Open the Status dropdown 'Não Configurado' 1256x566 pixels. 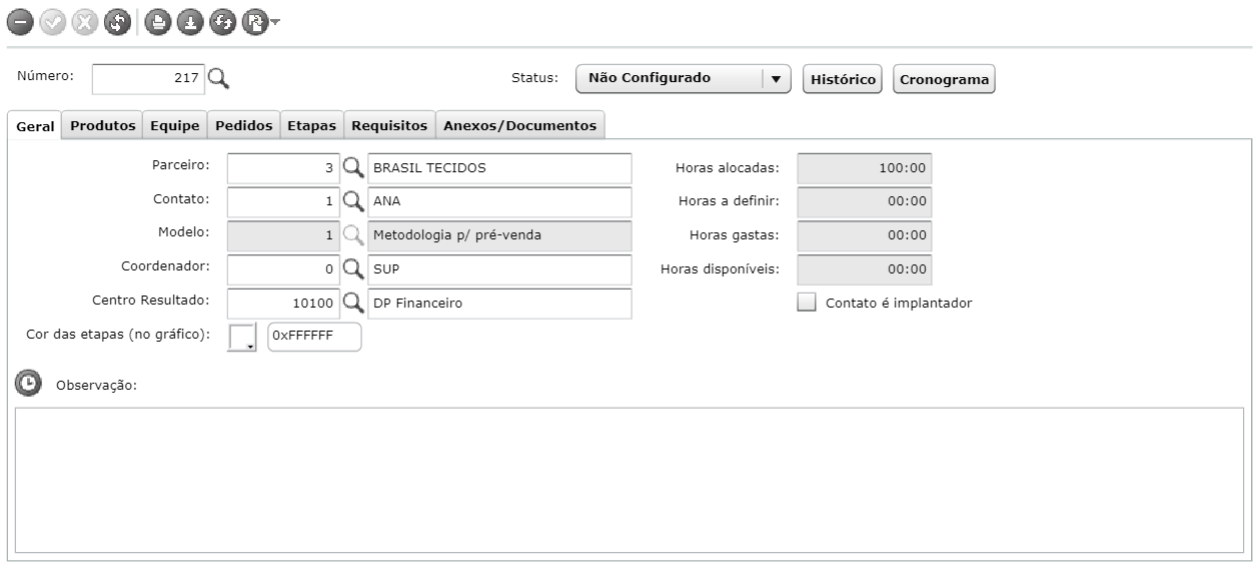coord(684,78)
